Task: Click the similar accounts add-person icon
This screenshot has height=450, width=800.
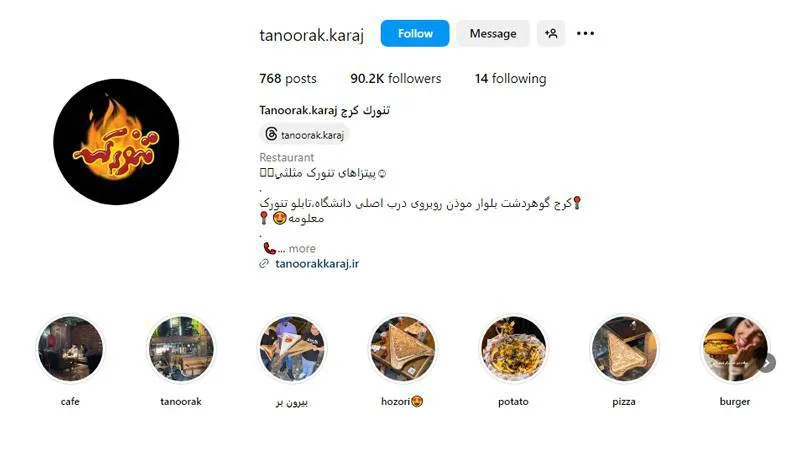Action: [x=551, y=34]
